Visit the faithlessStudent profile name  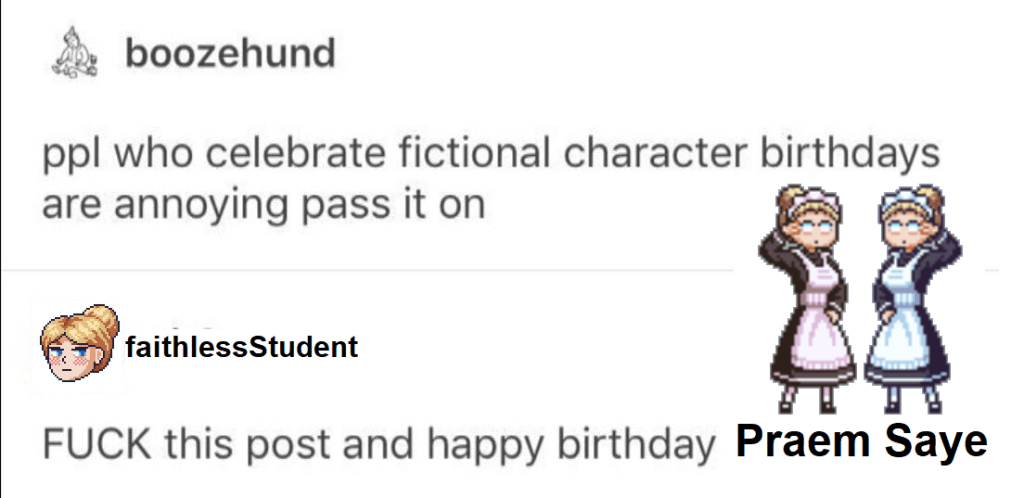[242, 347]
